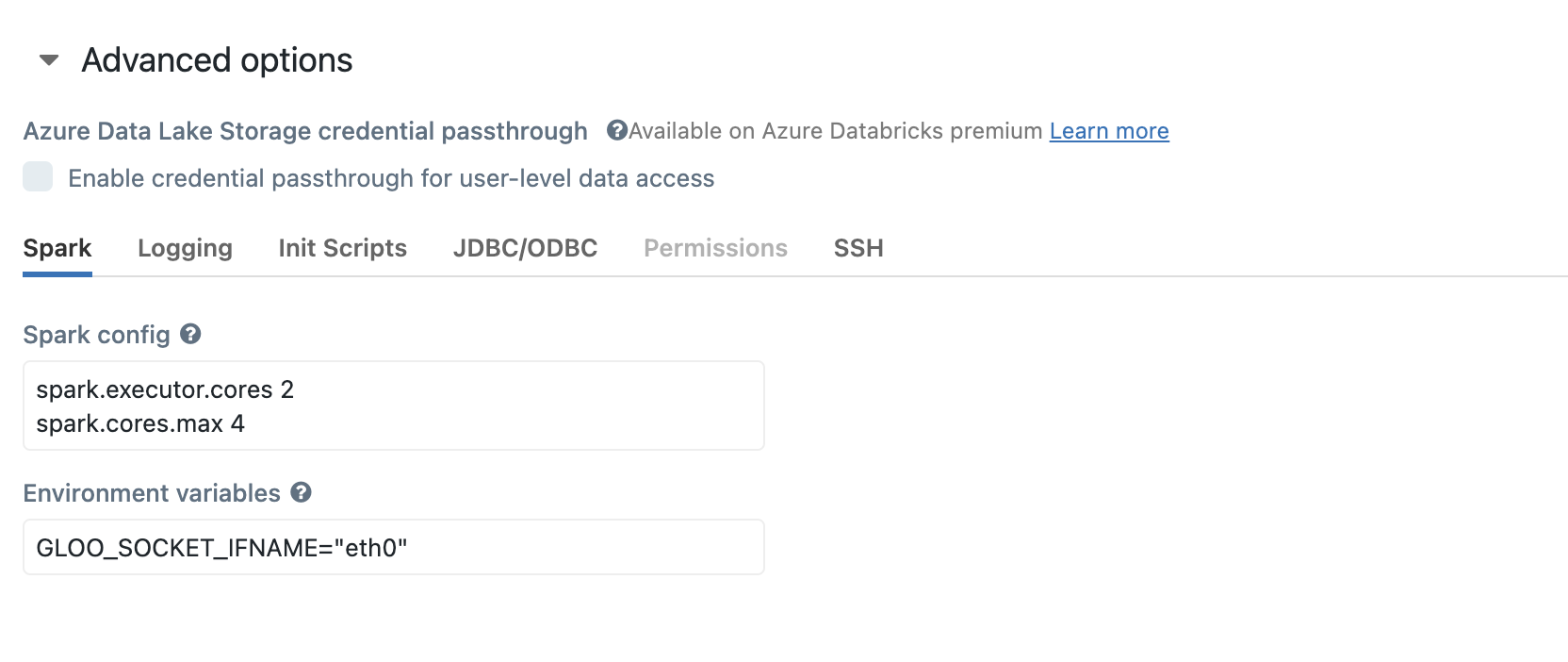1568x662 pixels.
Task: Switch to the SSH tab
Action: pos(857,248)
